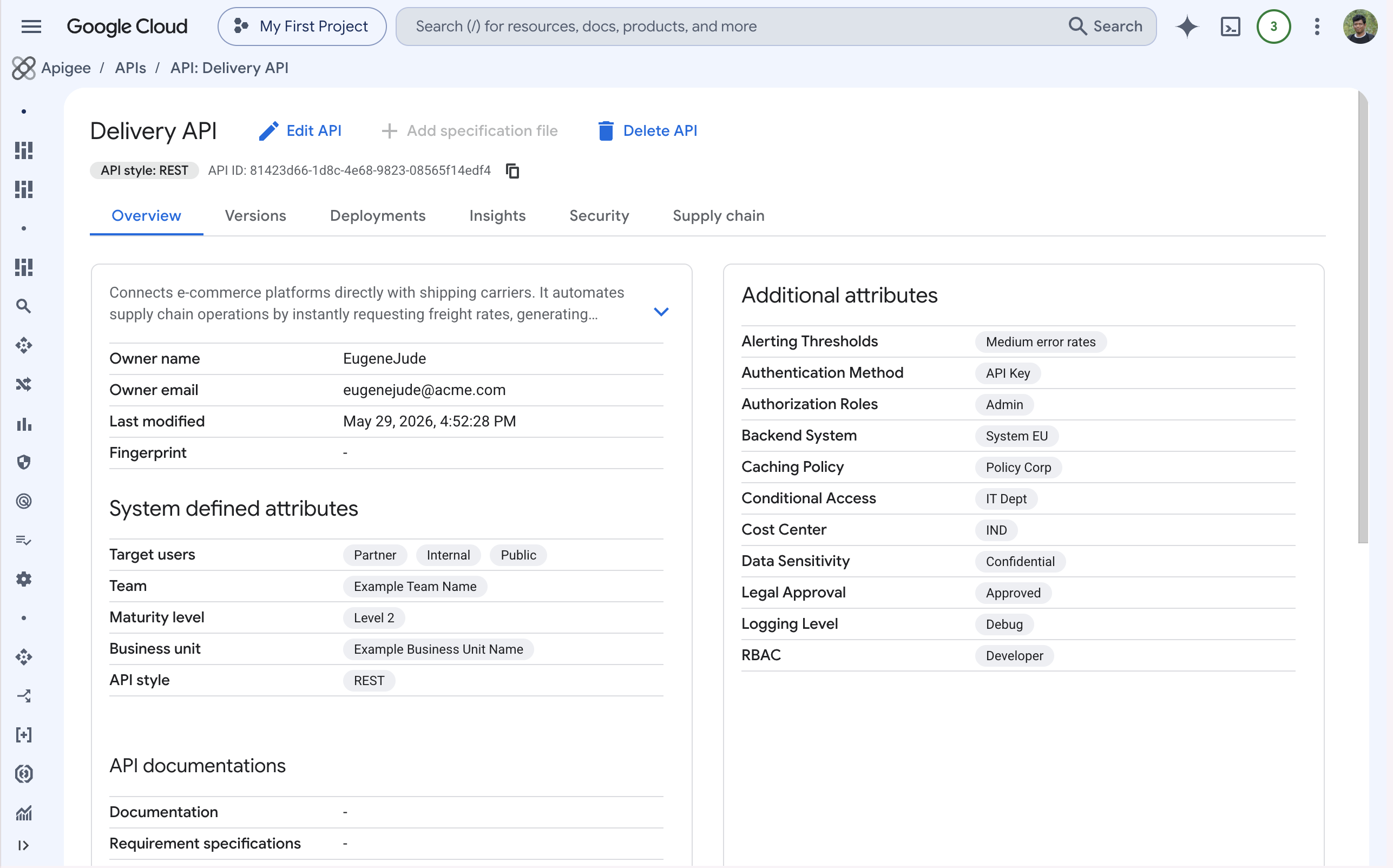Click the sidebar diamond icon below the magnifier
This screenshot has height=868, width=1393.
(x=23, y=345)
